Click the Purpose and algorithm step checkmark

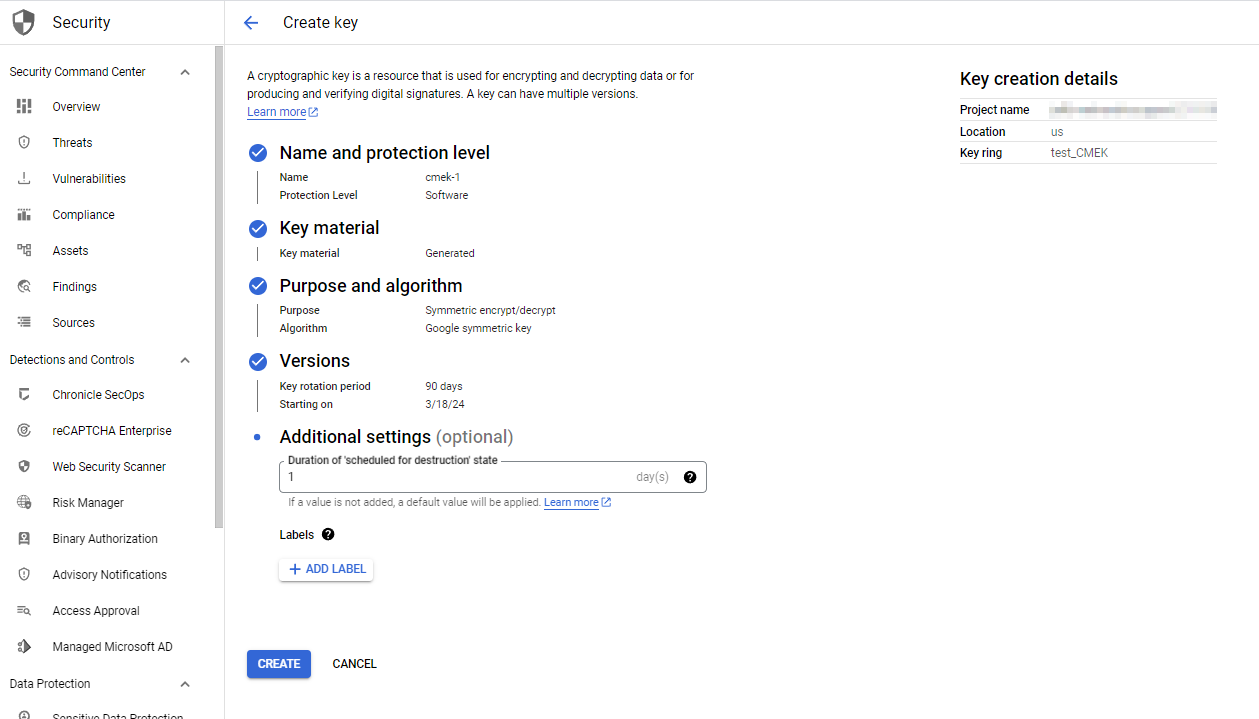(258, 286)
